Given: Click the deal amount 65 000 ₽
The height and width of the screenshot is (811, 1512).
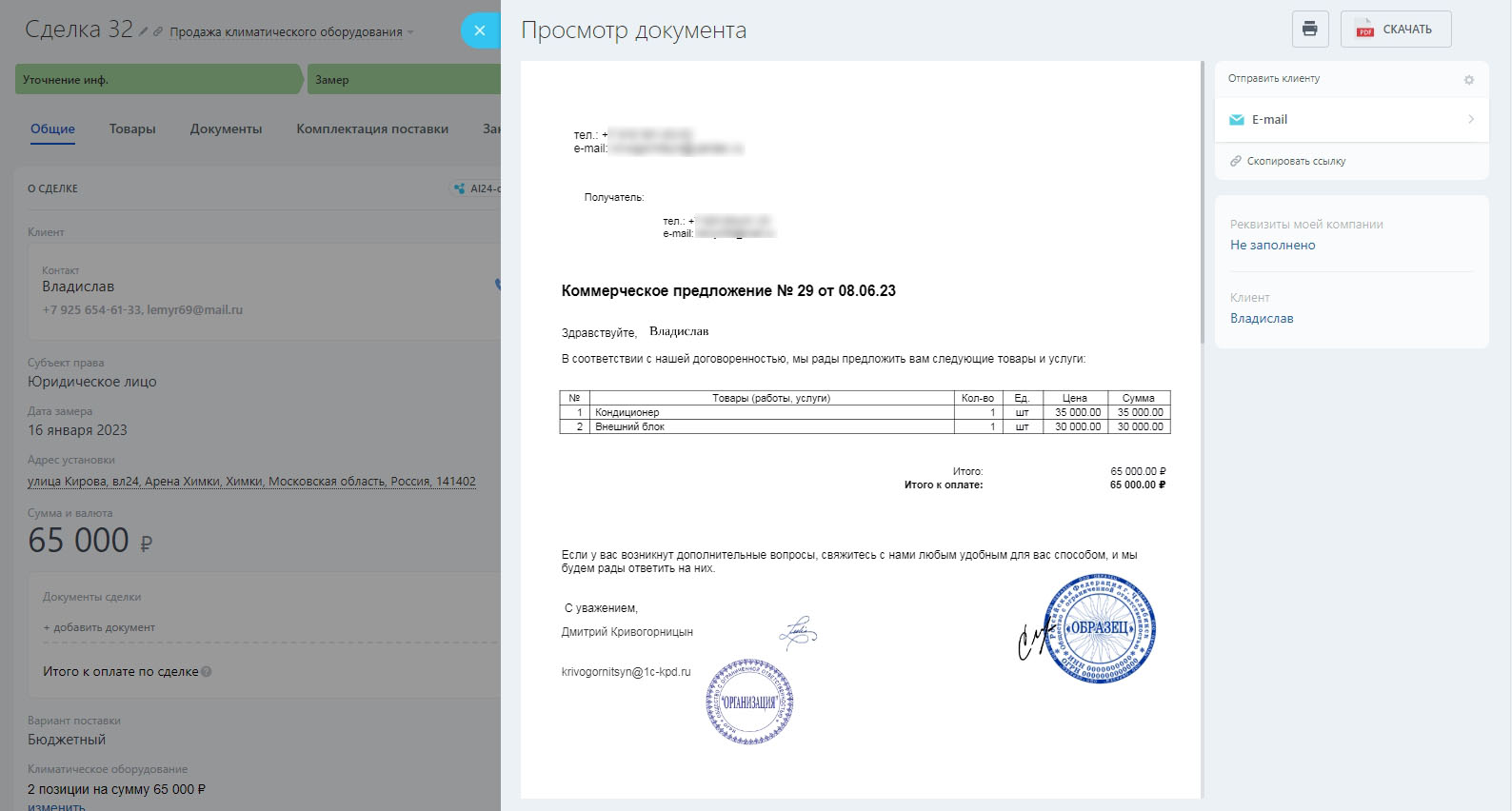Looking at the screenshot, I should 90,541.
